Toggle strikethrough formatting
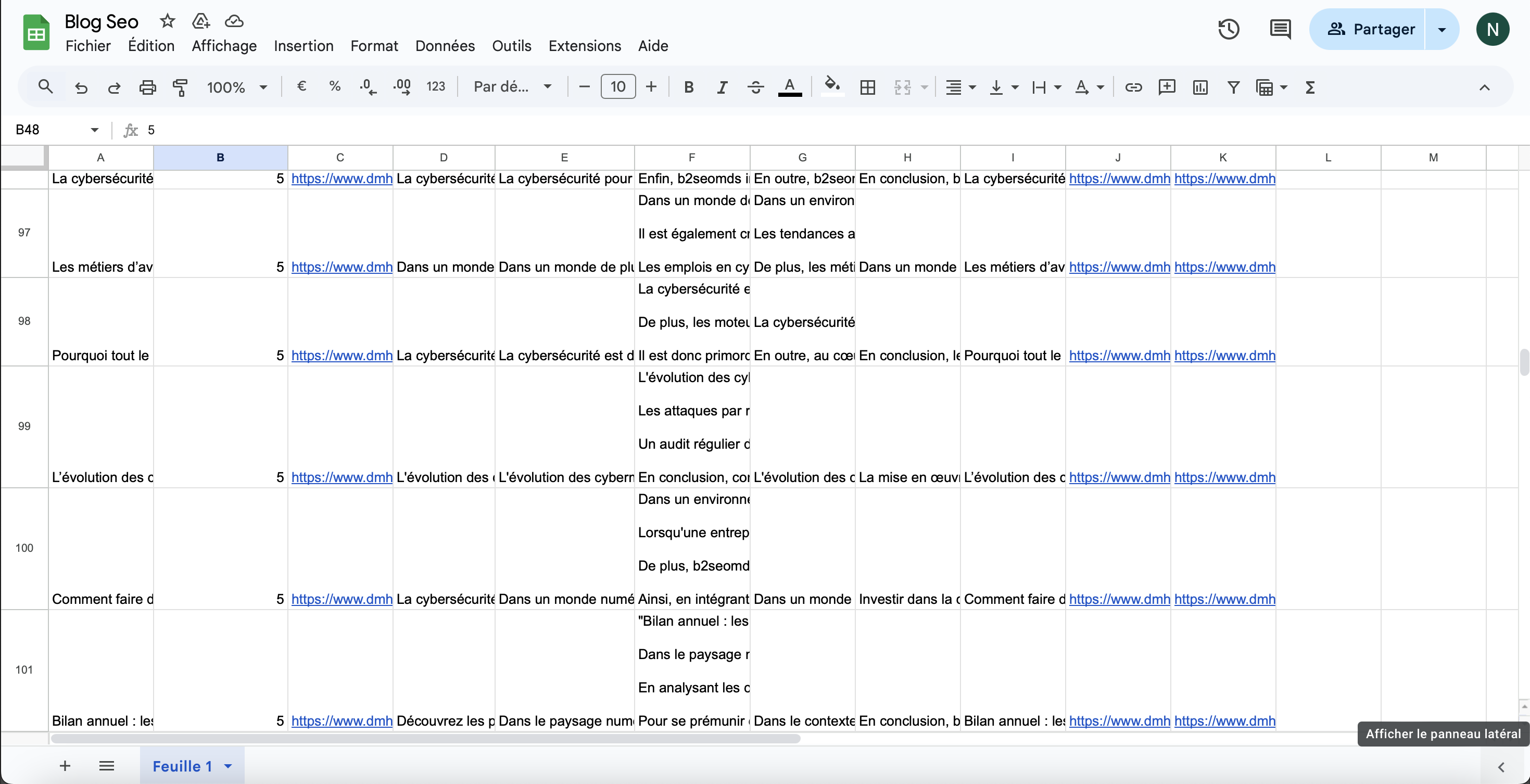 click(755, 87)
